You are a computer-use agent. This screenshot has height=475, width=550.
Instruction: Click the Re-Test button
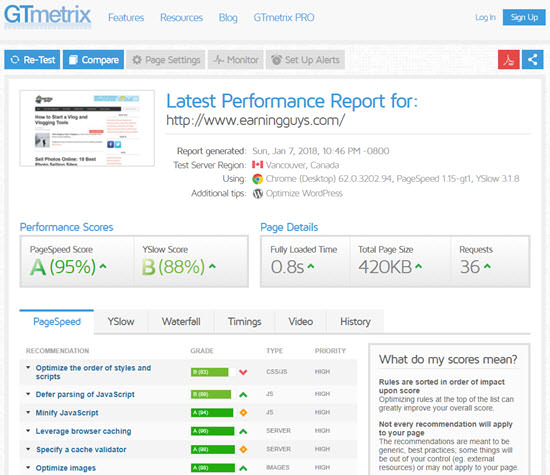coord(32,60)
